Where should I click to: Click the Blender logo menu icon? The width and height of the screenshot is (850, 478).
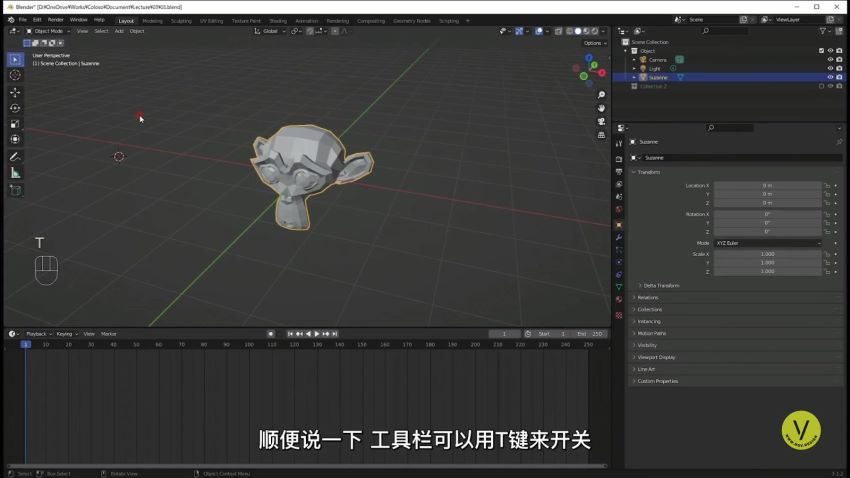click(x=11, y=20)
